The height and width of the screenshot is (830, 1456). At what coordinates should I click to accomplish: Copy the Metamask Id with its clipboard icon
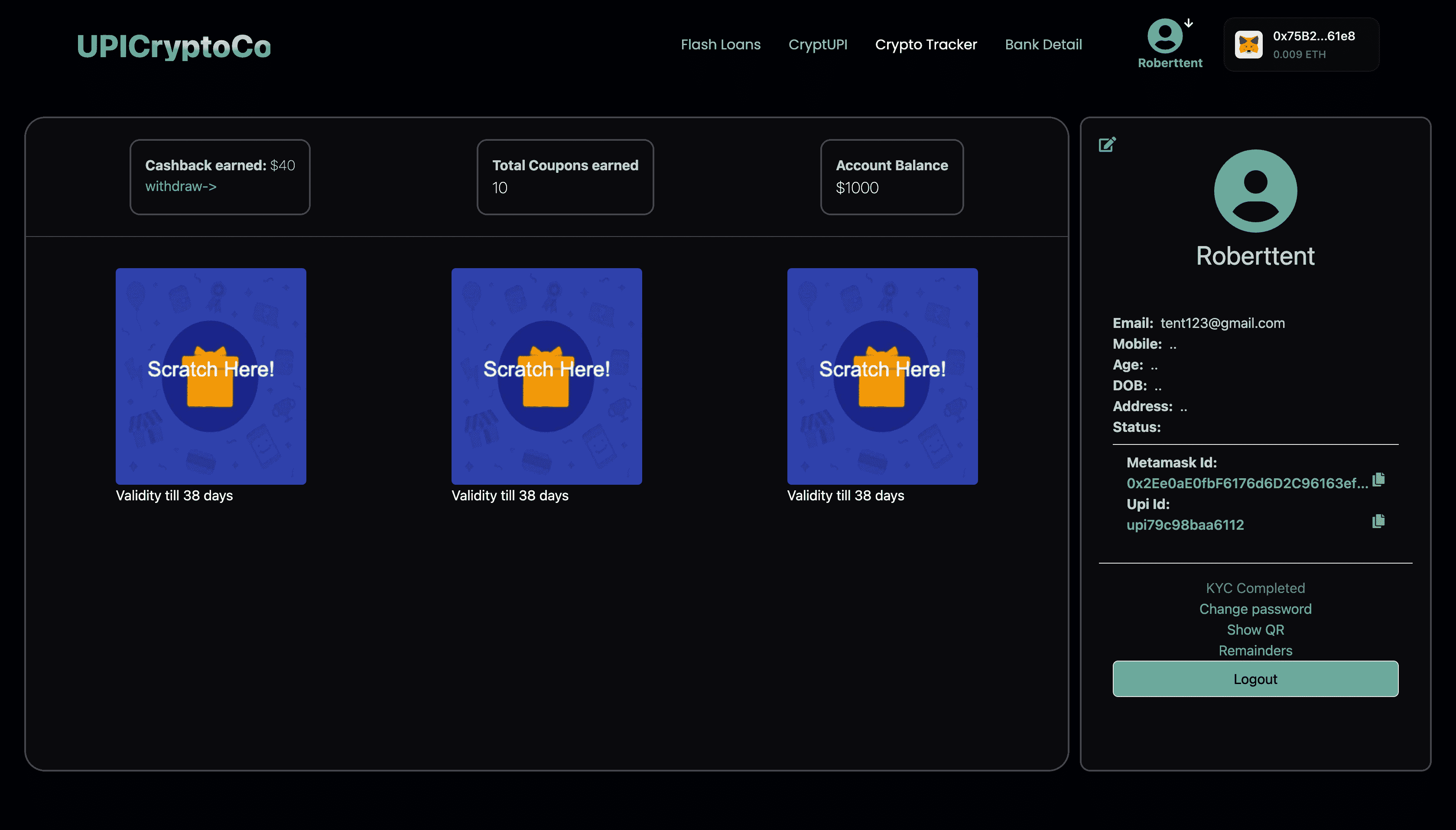1378,480
